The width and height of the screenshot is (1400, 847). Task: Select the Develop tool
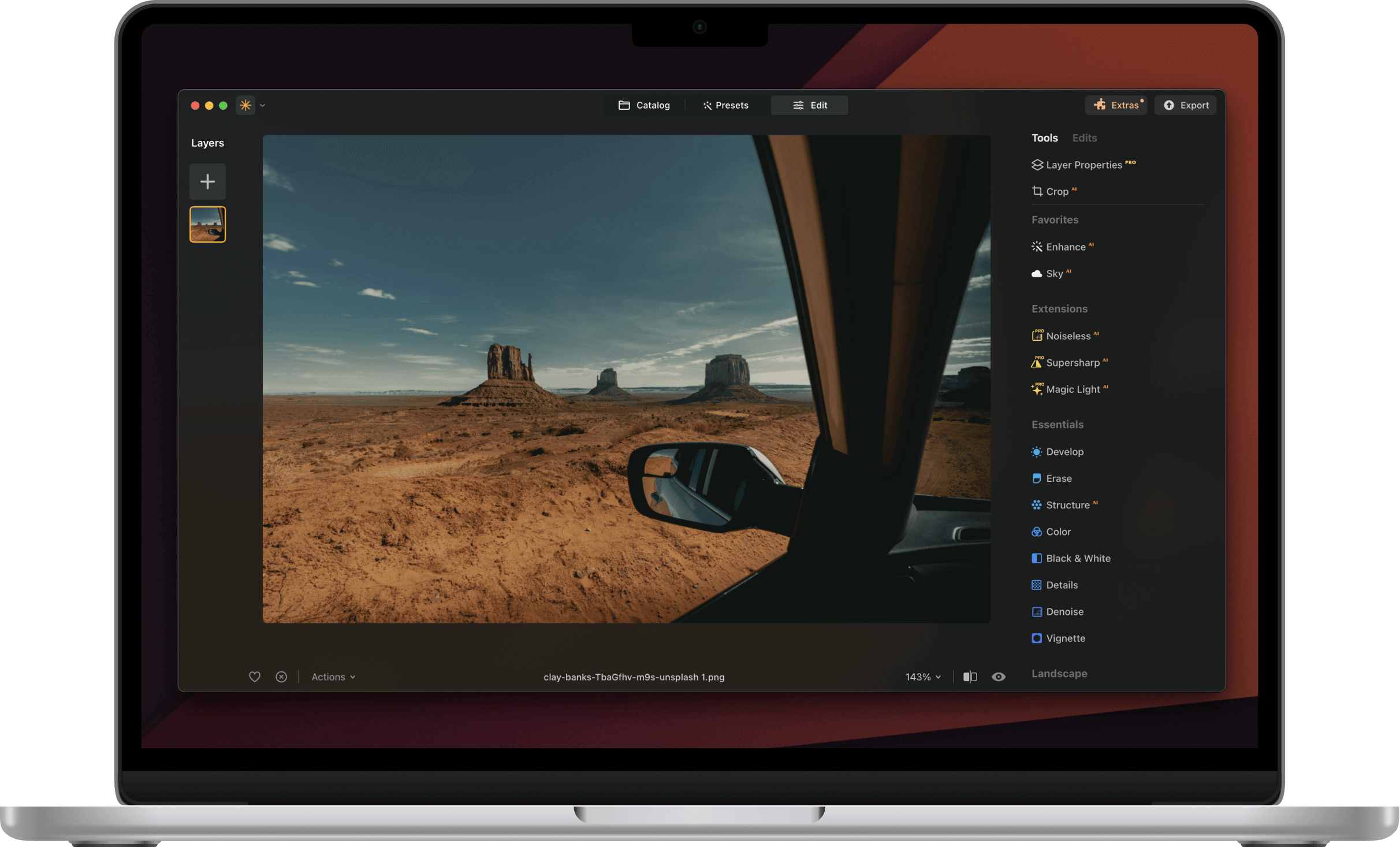pos(1064,452)
